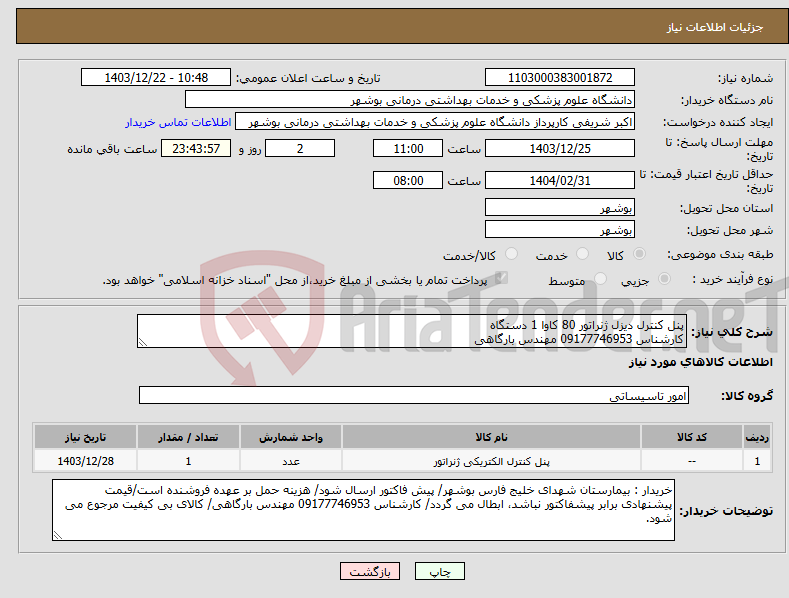
Task: Toggle the Islamic treasury payment checkbox
Action: pyautogui.click(x=501, y=278)
